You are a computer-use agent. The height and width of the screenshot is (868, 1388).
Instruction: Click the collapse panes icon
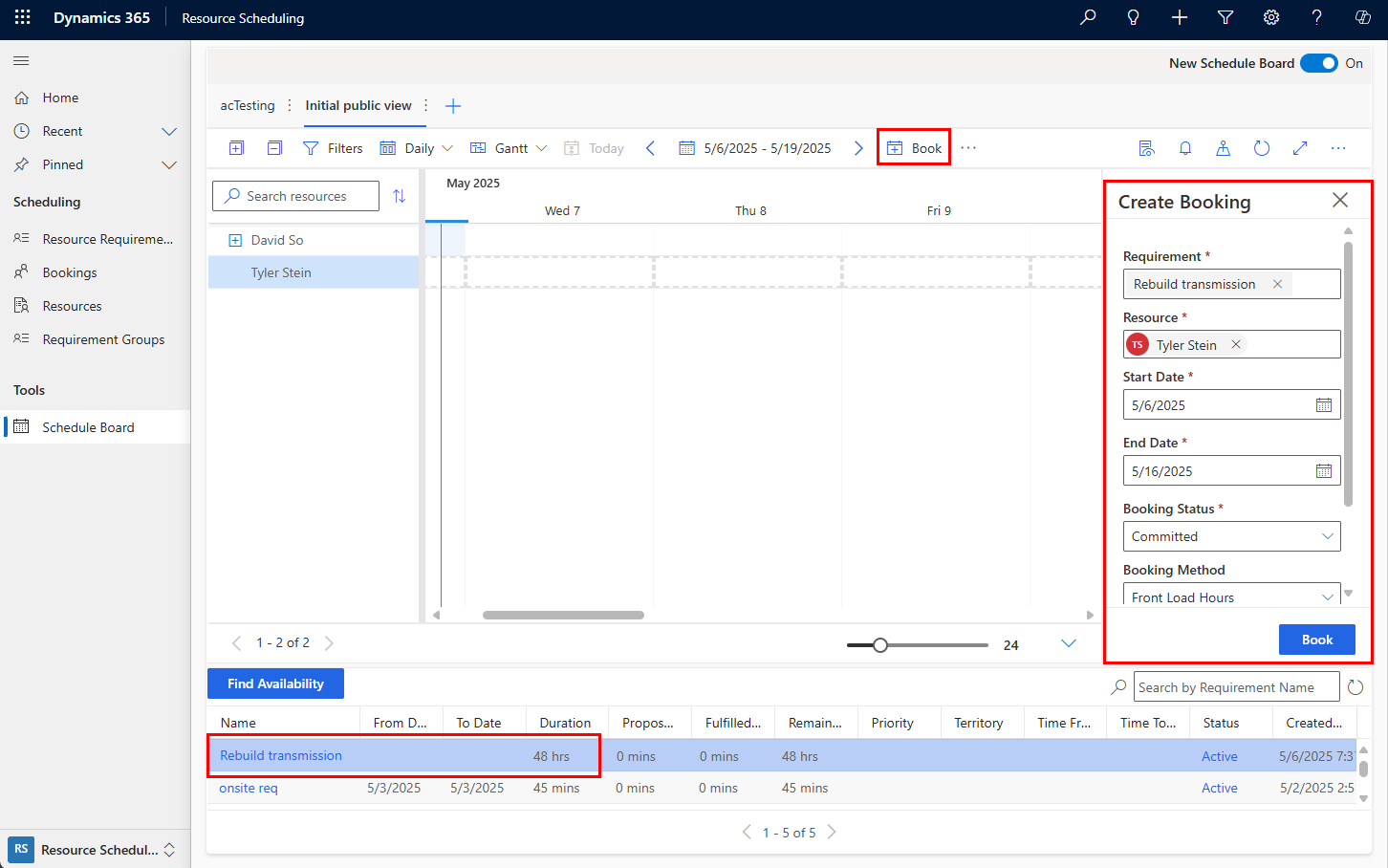pos(274,147)
